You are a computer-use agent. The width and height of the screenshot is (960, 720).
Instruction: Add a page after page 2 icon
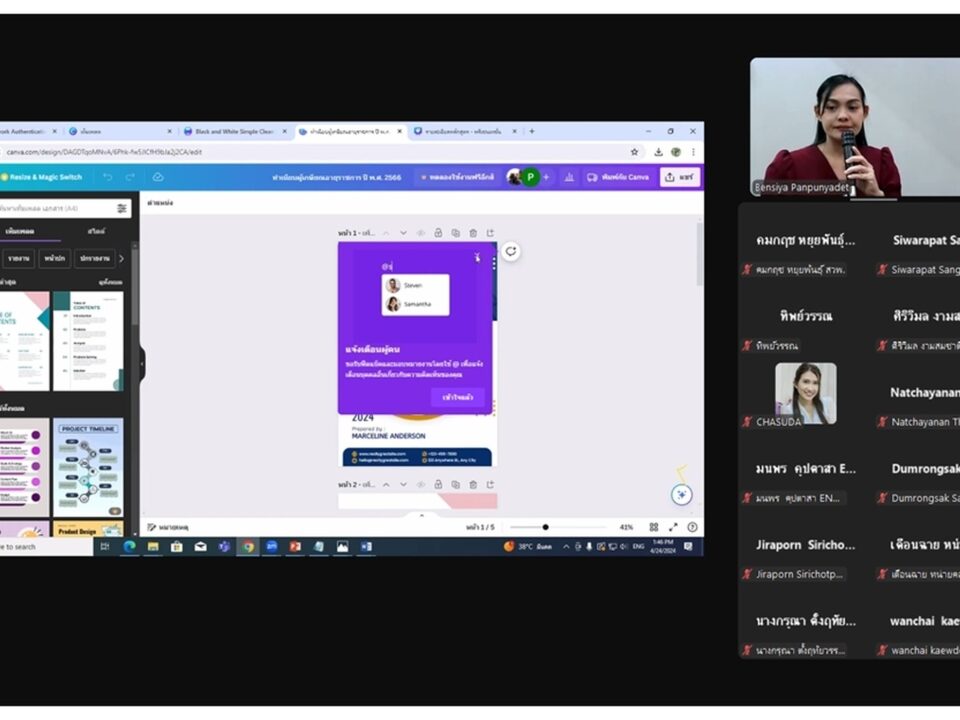tap(490, 484)
